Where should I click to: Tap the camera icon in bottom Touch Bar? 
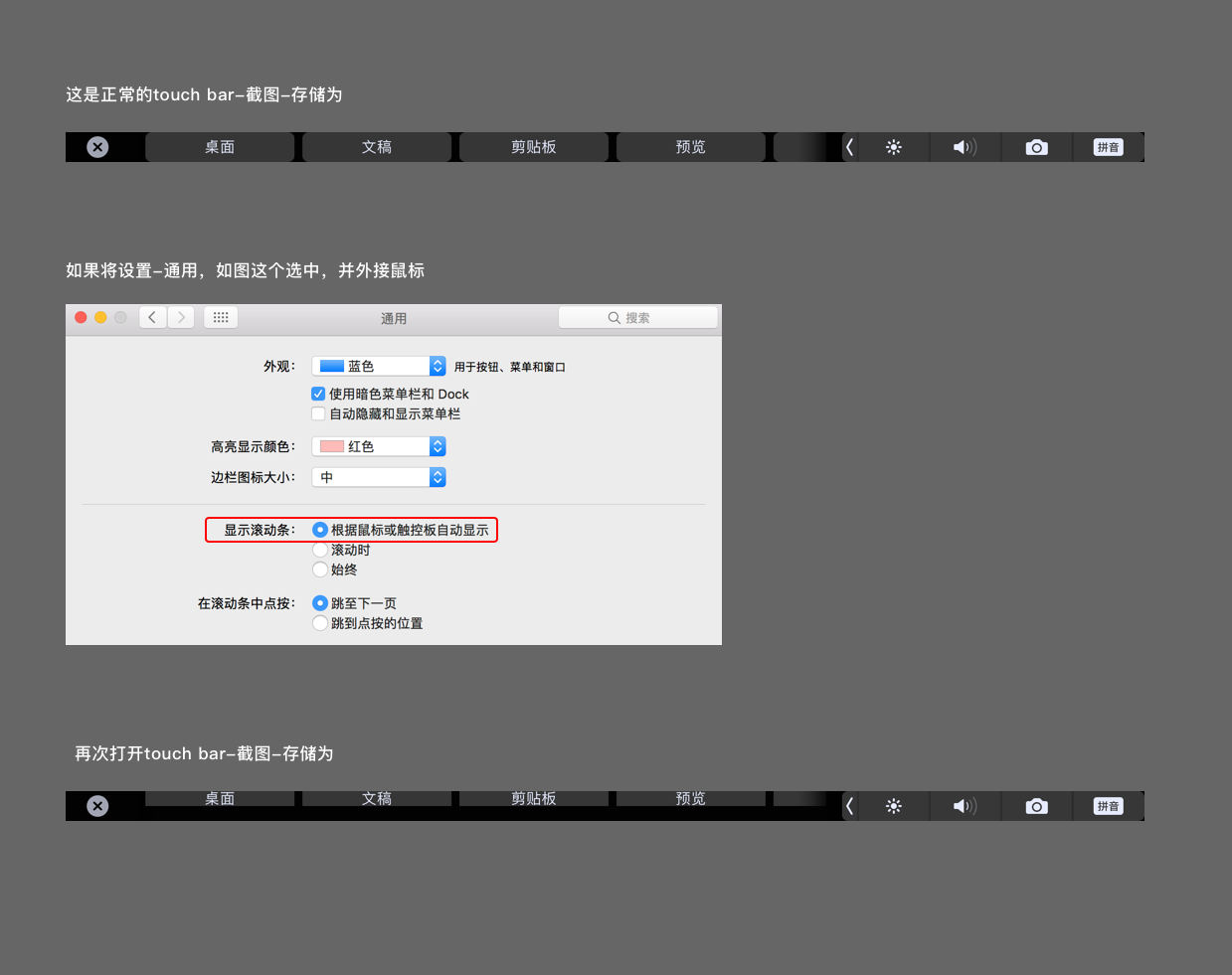[x=1036, y=806]
